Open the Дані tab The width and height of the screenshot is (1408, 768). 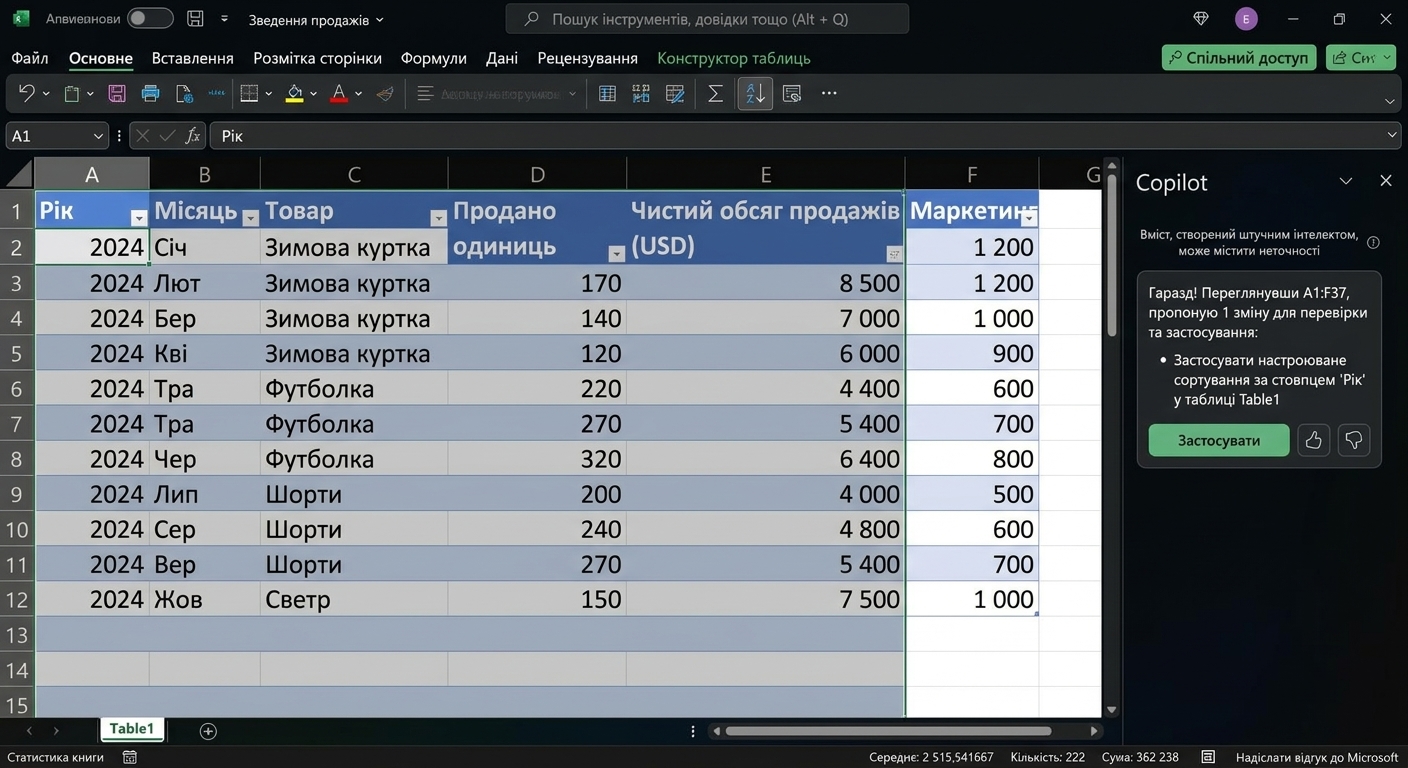point(502,58)
